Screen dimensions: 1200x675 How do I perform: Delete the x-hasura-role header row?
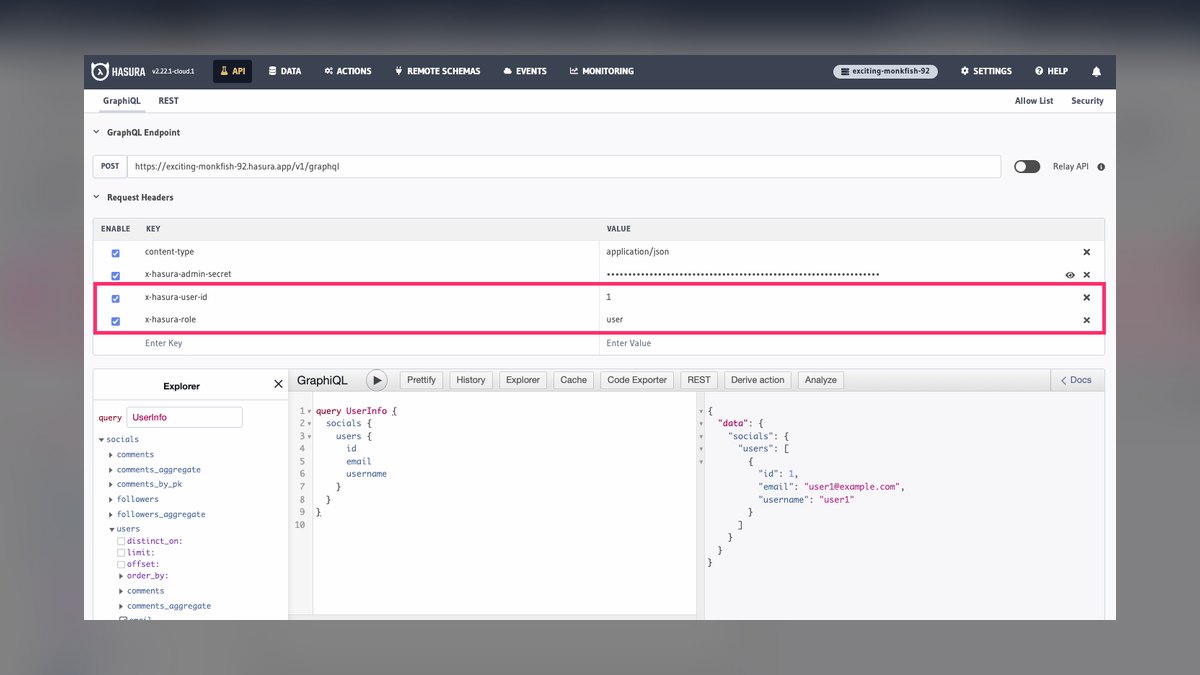tap(1087, 321)
